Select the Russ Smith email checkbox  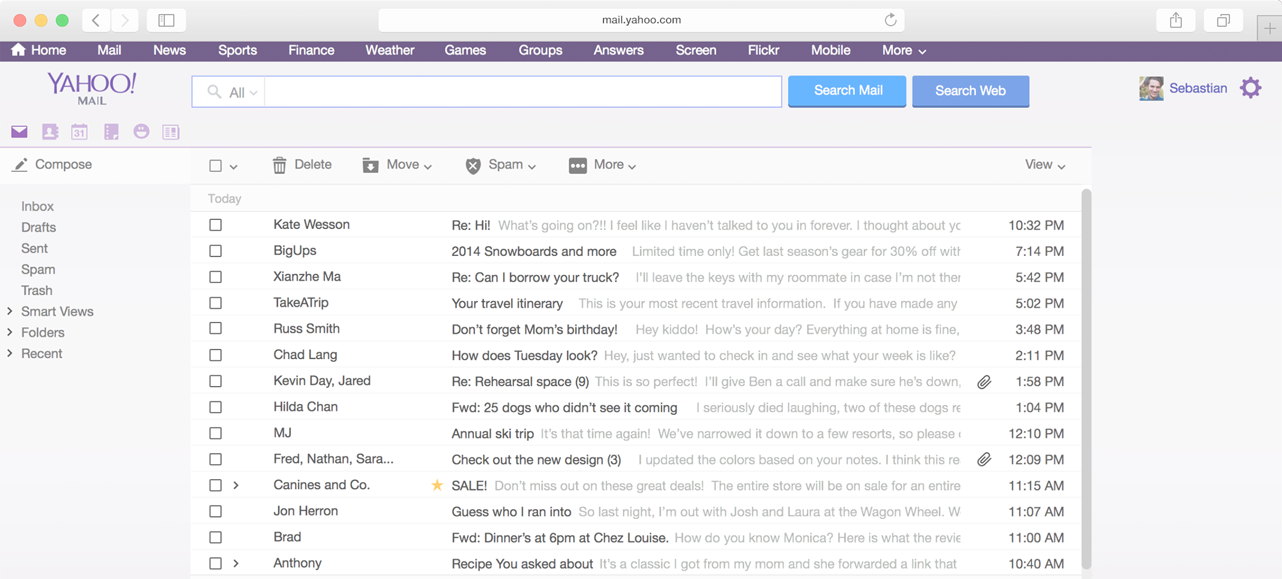(x=215, y=329)
